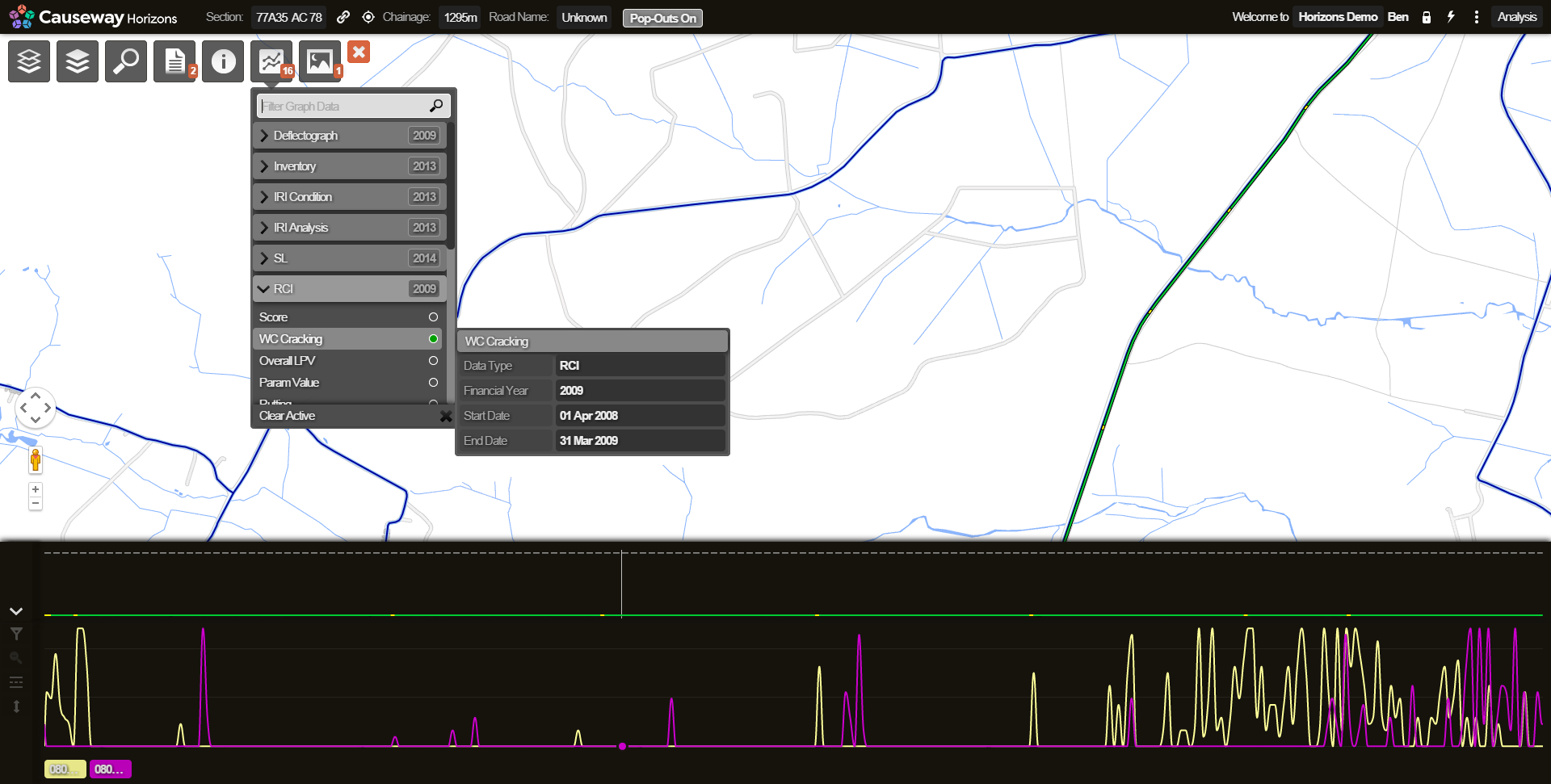Image resolution: width=1551 pixels, height=784 pixels.
Task: Click the lightning bolt icon in header
Action: 1451,17
